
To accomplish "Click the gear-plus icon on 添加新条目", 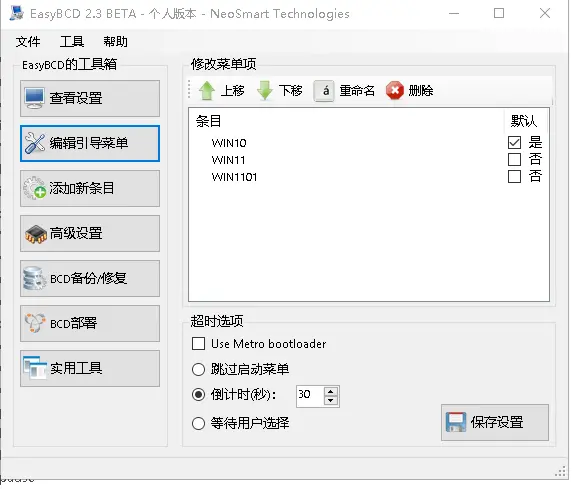I will pos(35,188).
